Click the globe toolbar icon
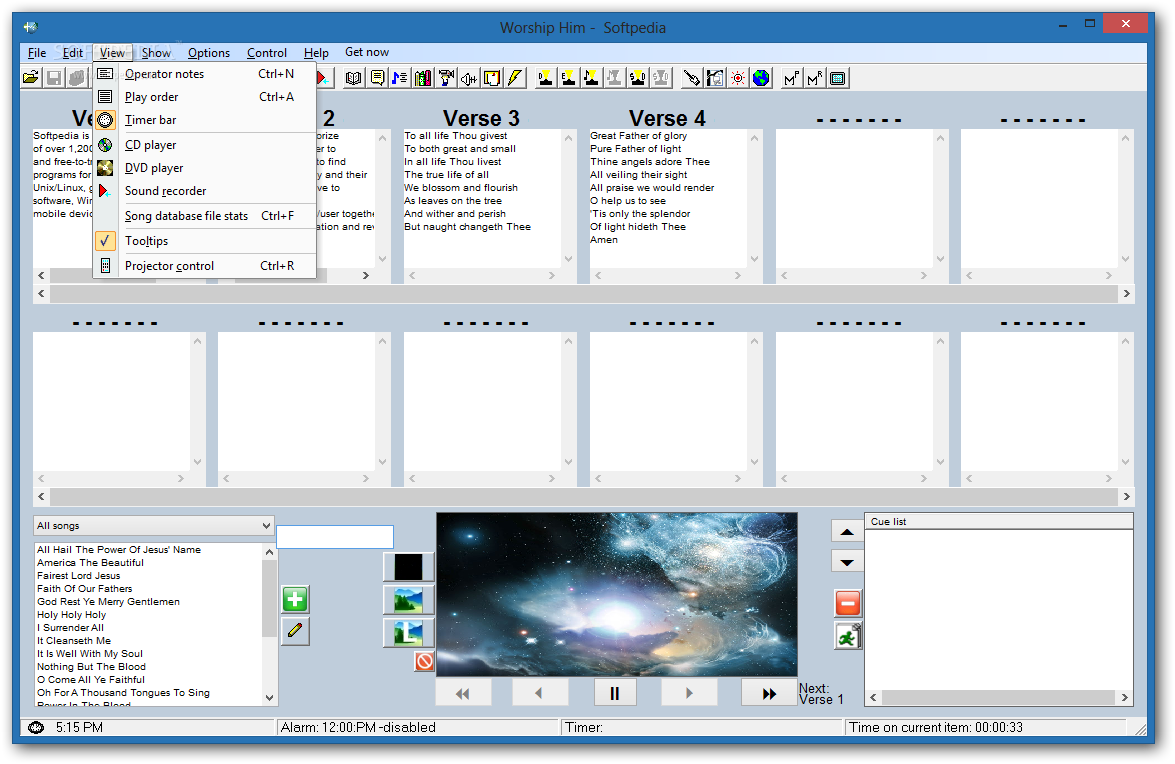 pyautogui.click(x=761, y=78)
